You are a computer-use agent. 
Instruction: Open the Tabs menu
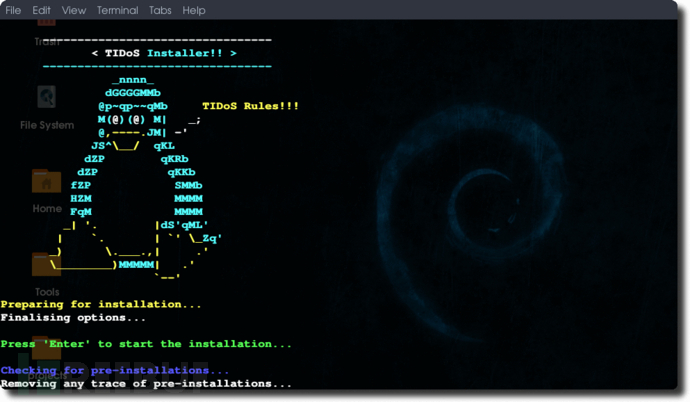tap(160, 10)
